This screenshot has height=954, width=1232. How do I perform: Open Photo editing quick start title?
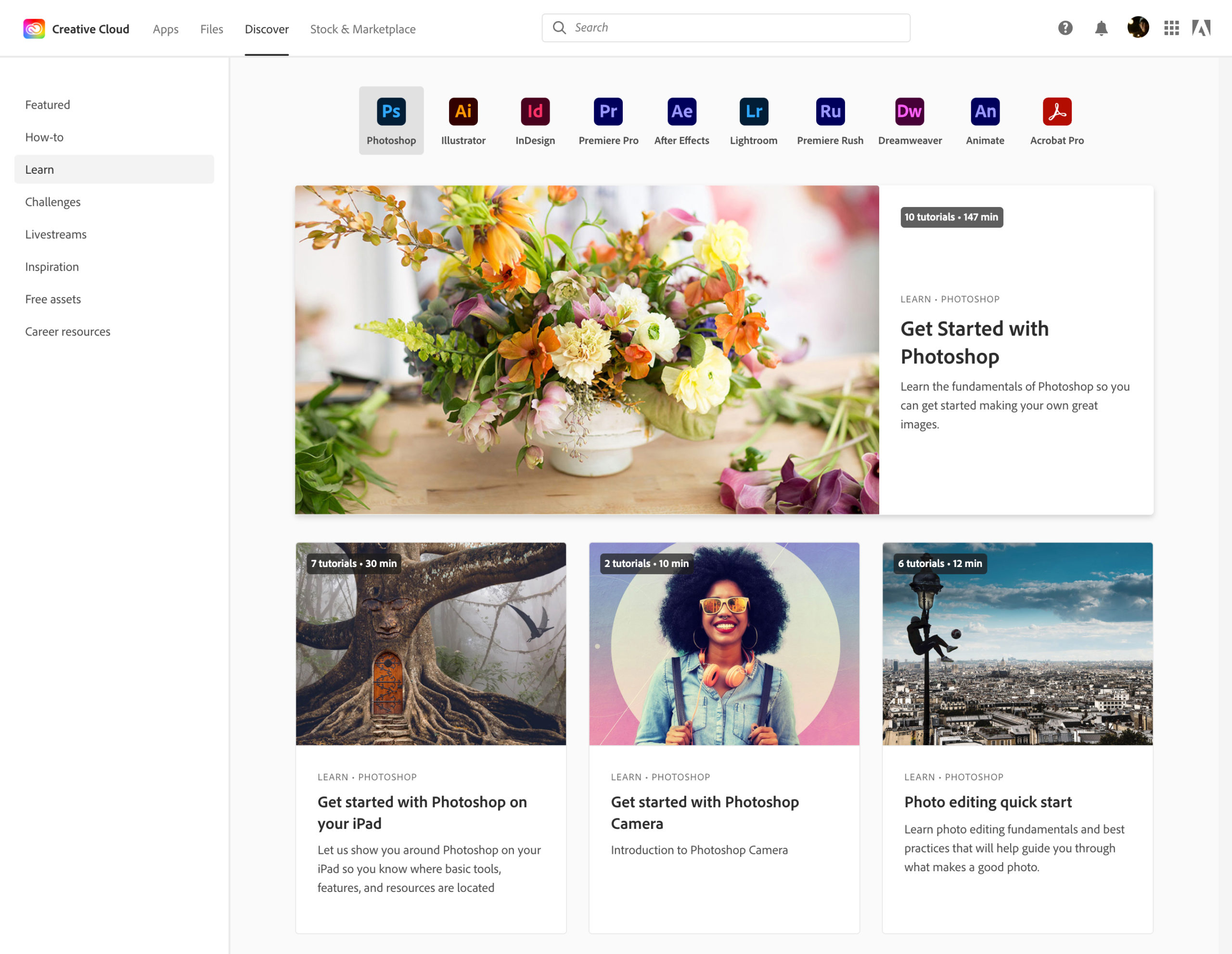pos(988,802)
